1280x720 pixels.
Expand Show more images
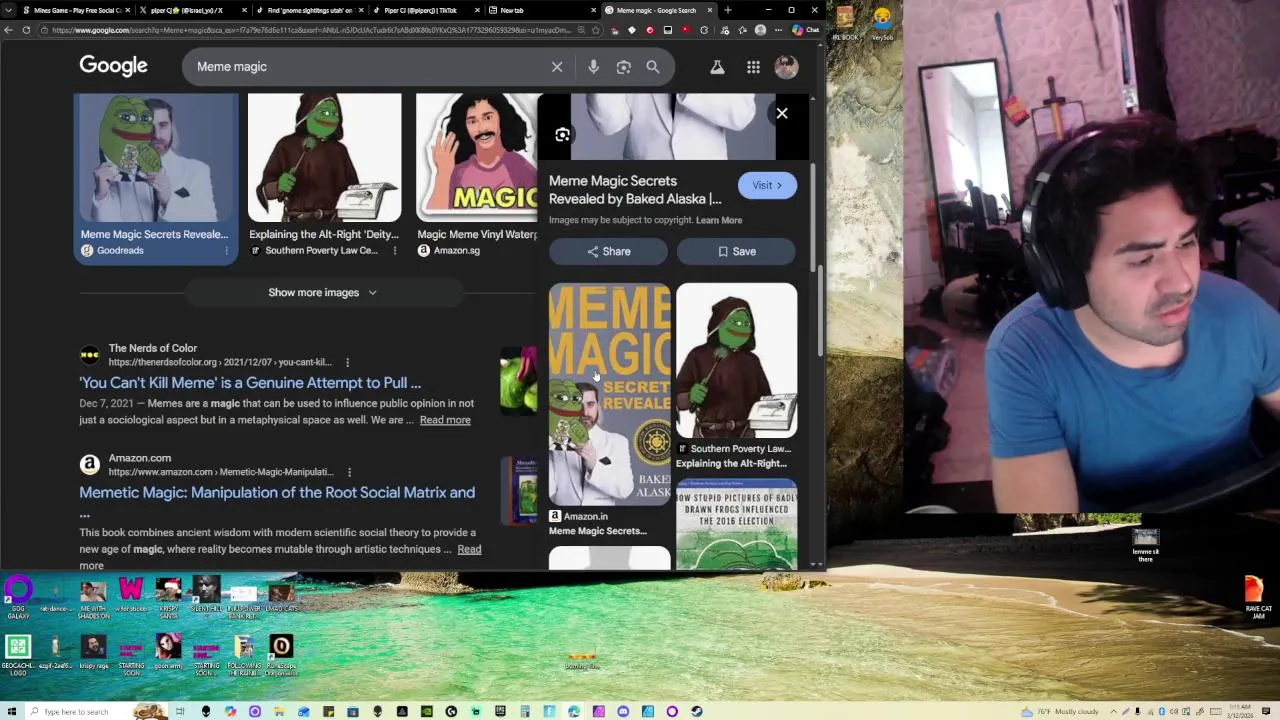[x=322, y=292]
